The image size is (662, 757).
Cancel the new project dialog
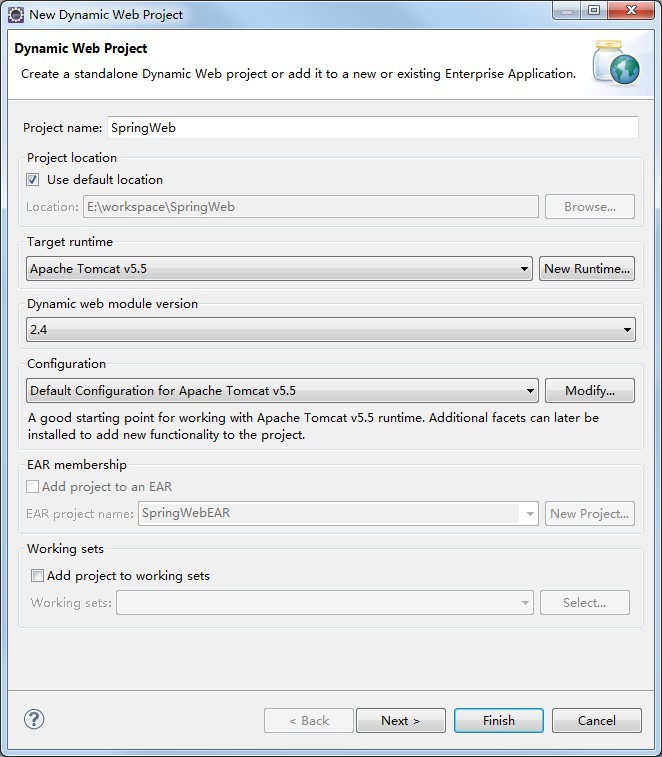[x=596, y=720]
